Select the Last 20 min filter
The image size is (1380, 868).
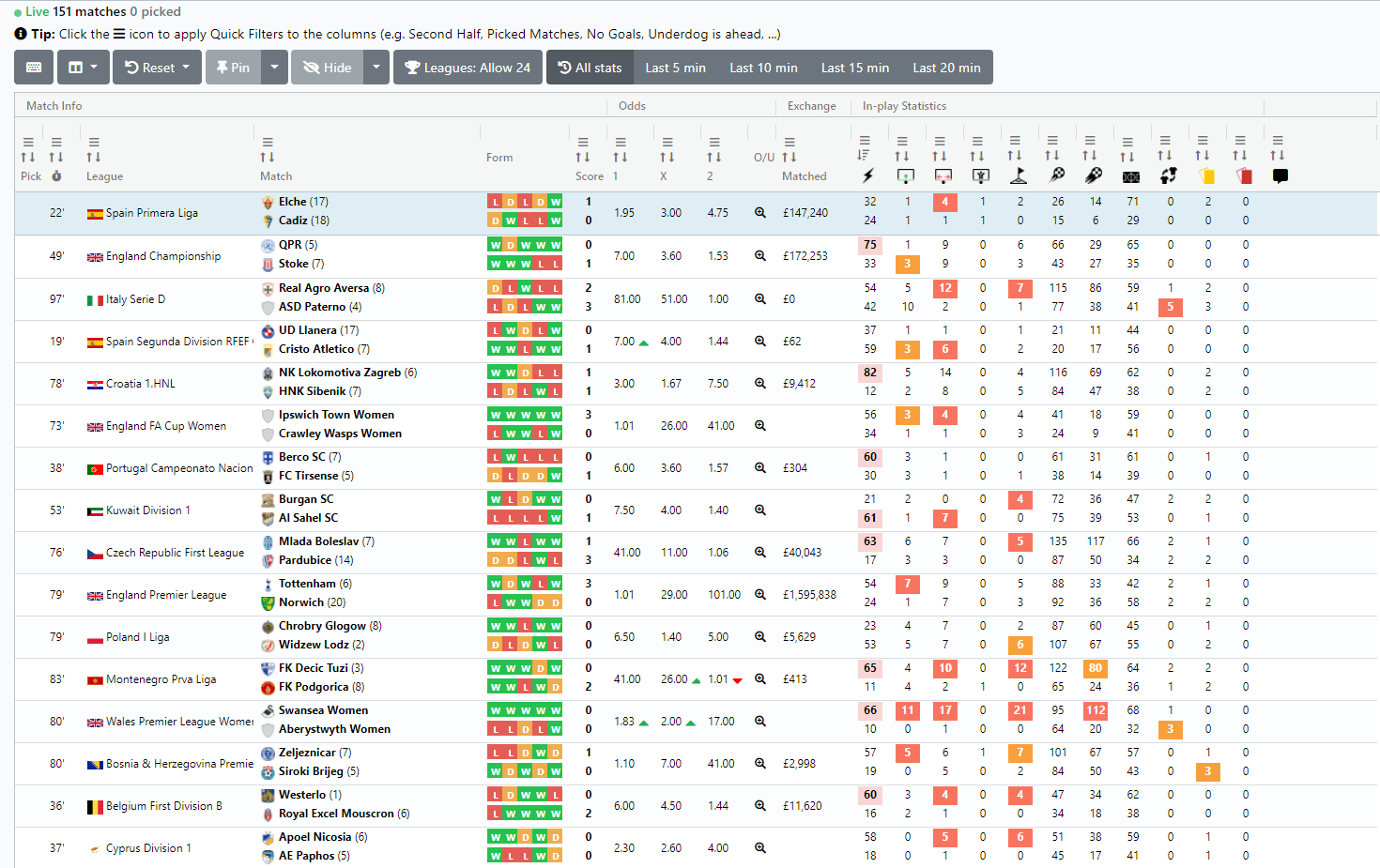[x=945, y=67]
